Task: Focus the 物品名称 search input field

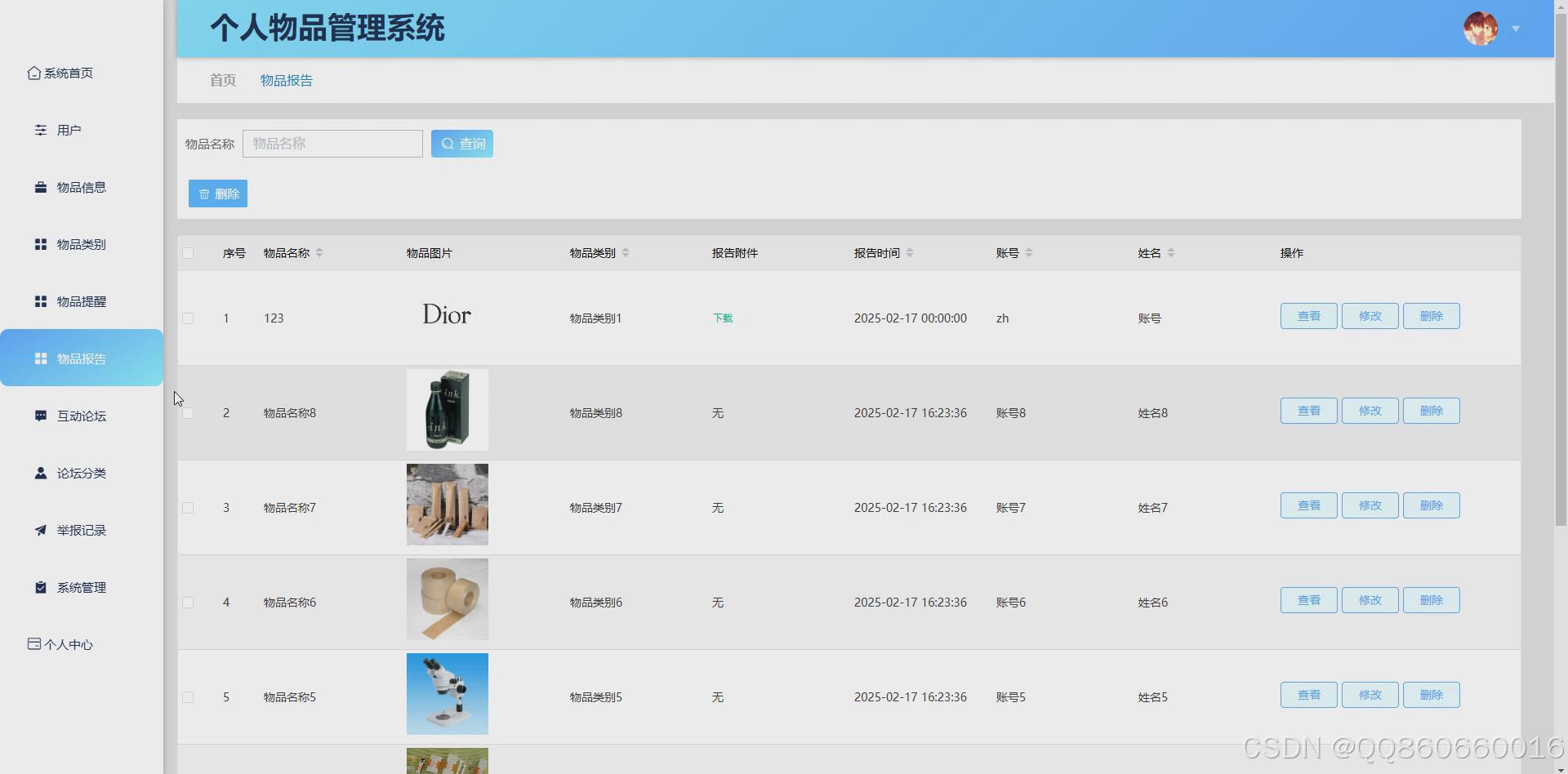Action: [332, 144]
